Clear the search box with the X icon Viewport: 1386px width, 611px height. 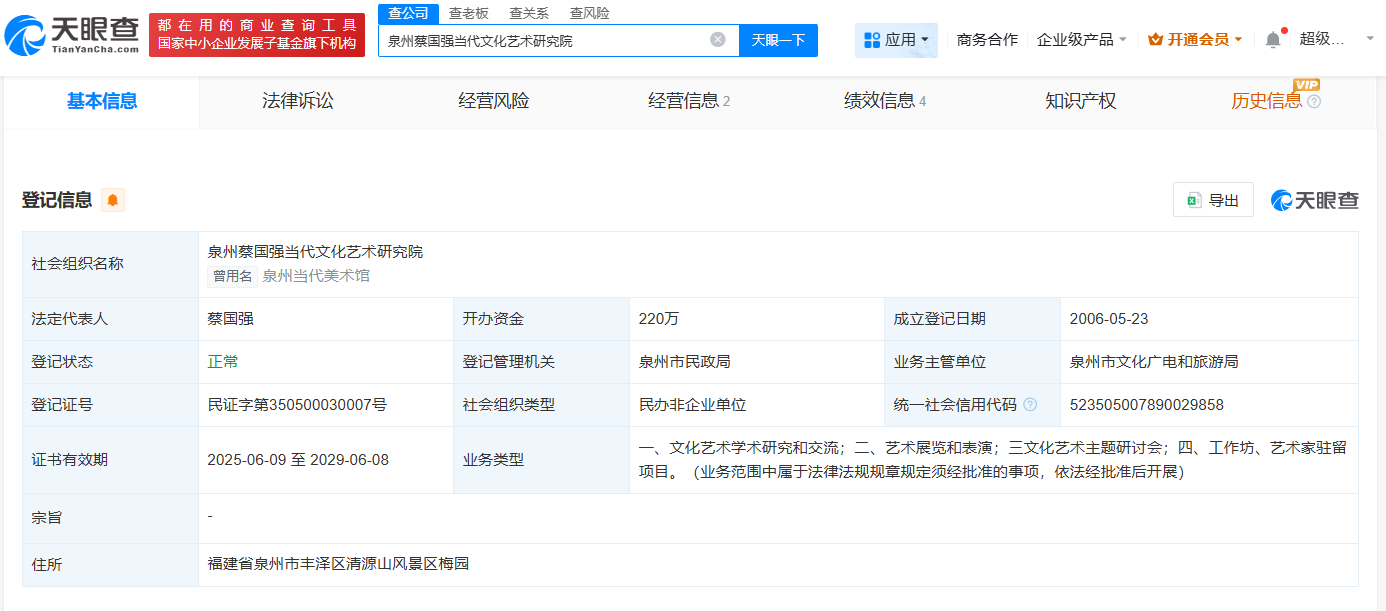(x=716, y=39)
